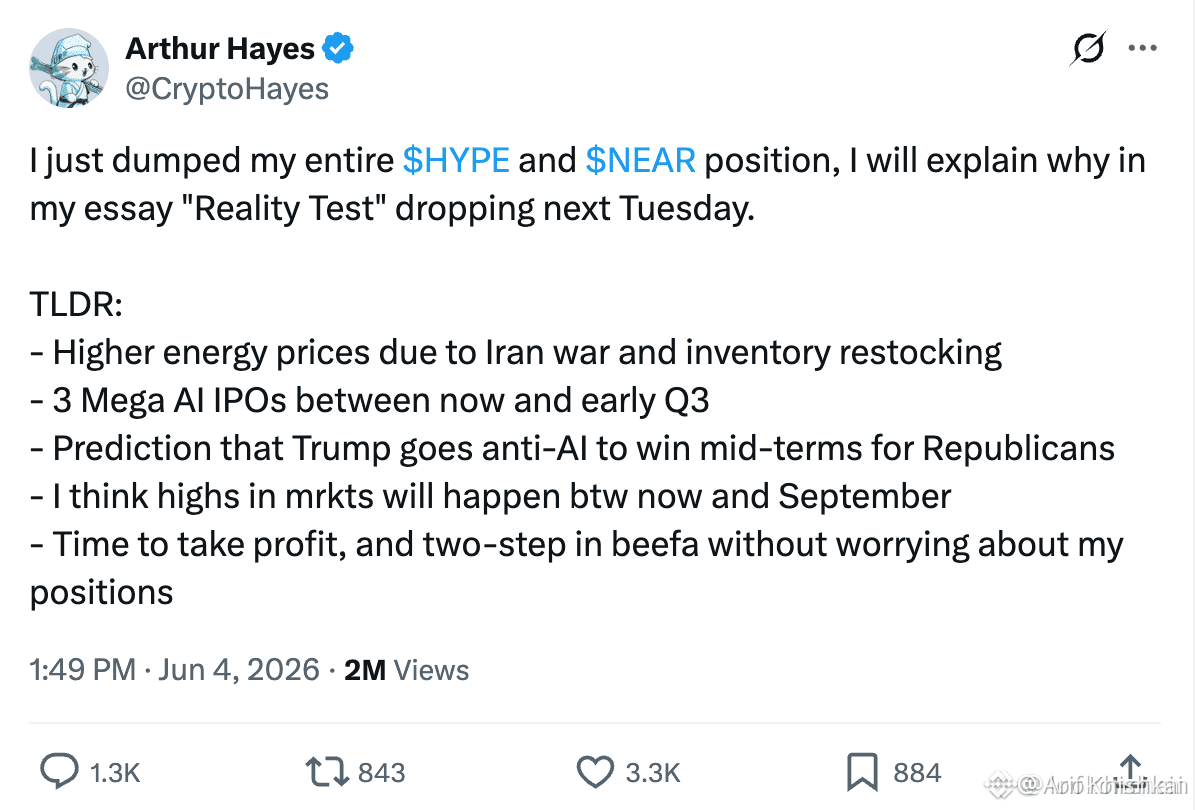Bookmark this tweet

862,772
